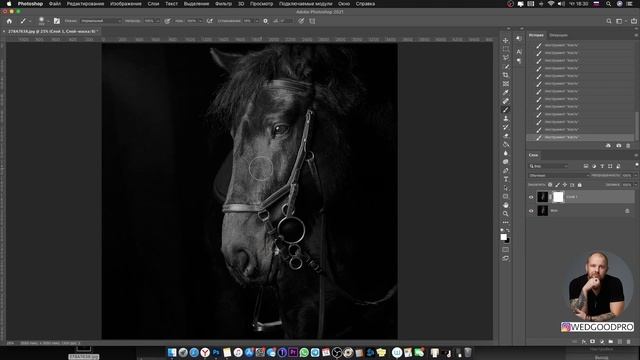Select the Magic Wand tool
640x360 pixels.
pyautogui.click(x=506, y=66)
